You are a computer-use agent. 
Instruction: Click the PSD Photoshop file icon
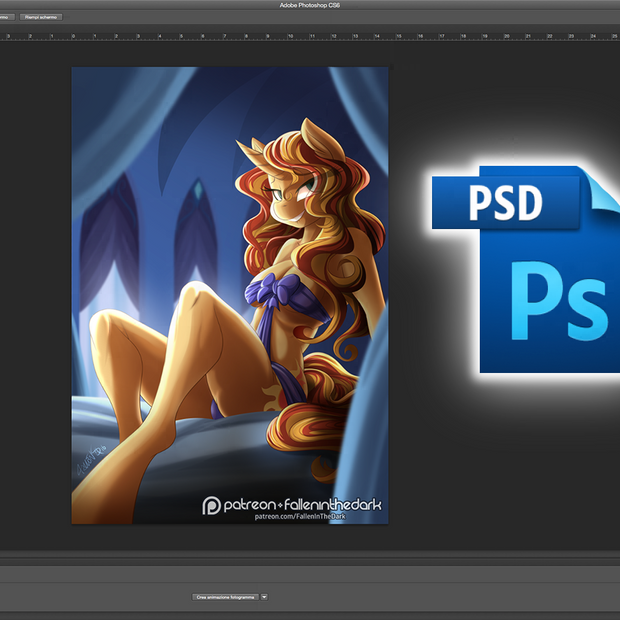point(525,269)
